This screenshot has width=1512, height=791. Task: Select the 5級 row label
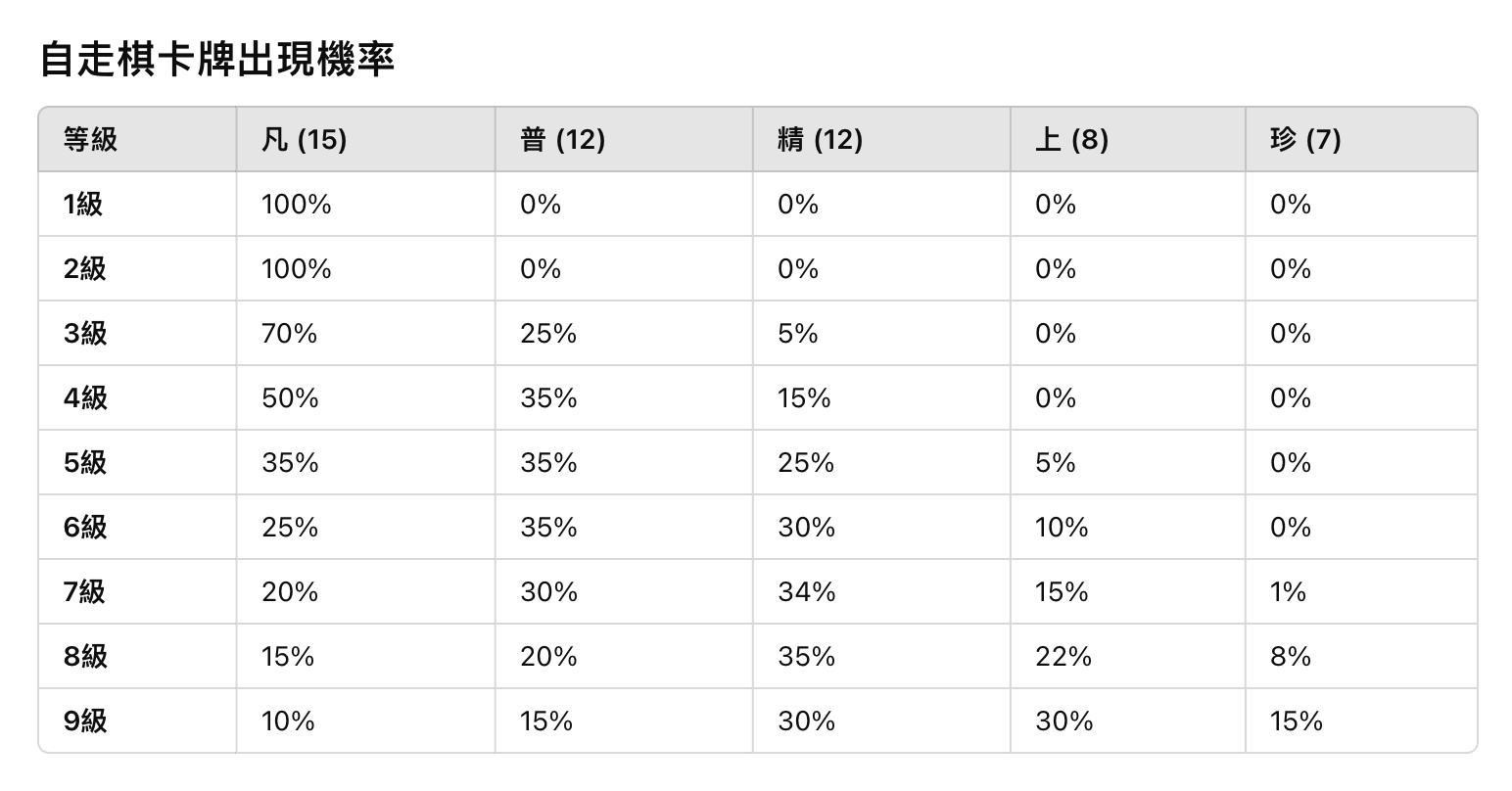[x=85, y=463]
